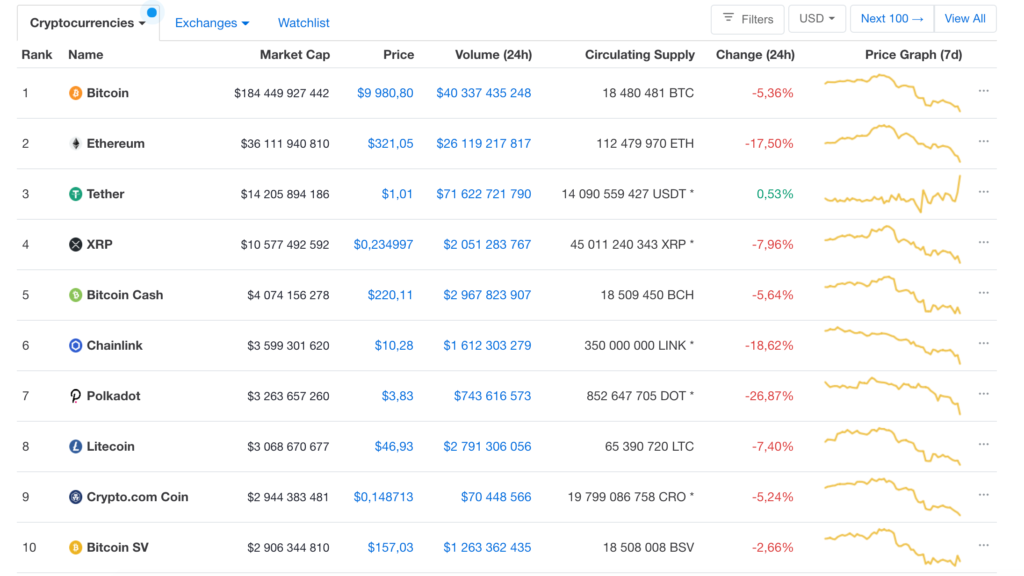Click the Crypto.com Coin logo icon
The image size is (1024, 576).
76,497
